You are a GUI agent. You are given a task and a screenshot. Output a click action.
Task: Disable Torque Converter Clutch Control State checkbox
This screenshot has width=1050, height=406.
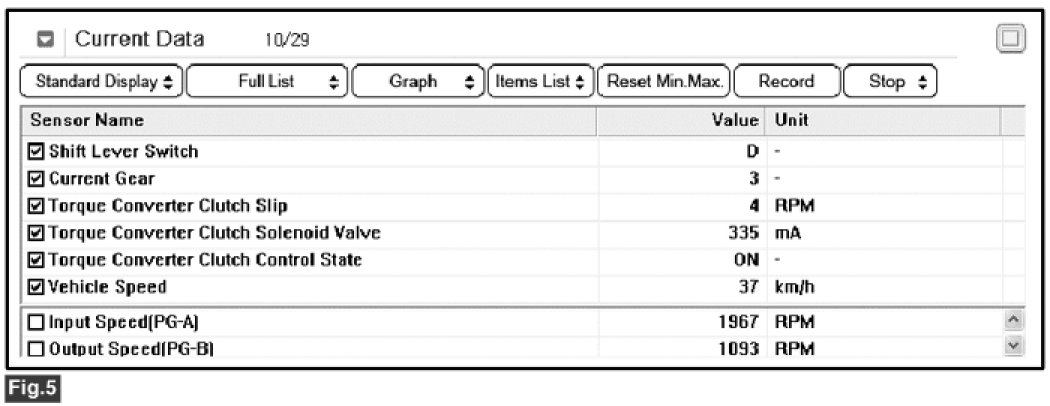pyautogui.click(x=37, y=260)
